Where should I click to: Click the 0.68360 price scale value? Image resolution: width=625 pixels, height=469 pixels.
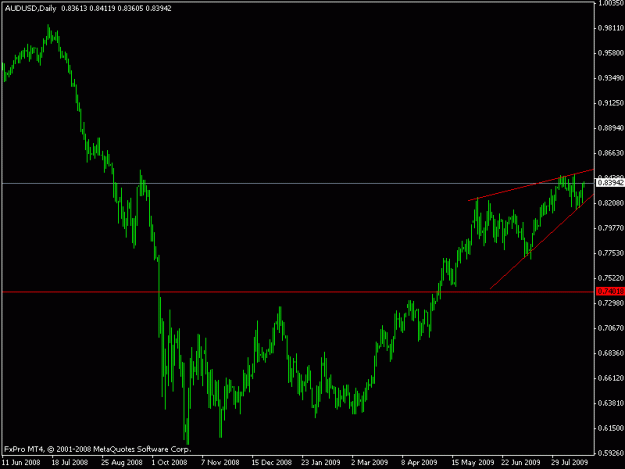tap(611, 353)
